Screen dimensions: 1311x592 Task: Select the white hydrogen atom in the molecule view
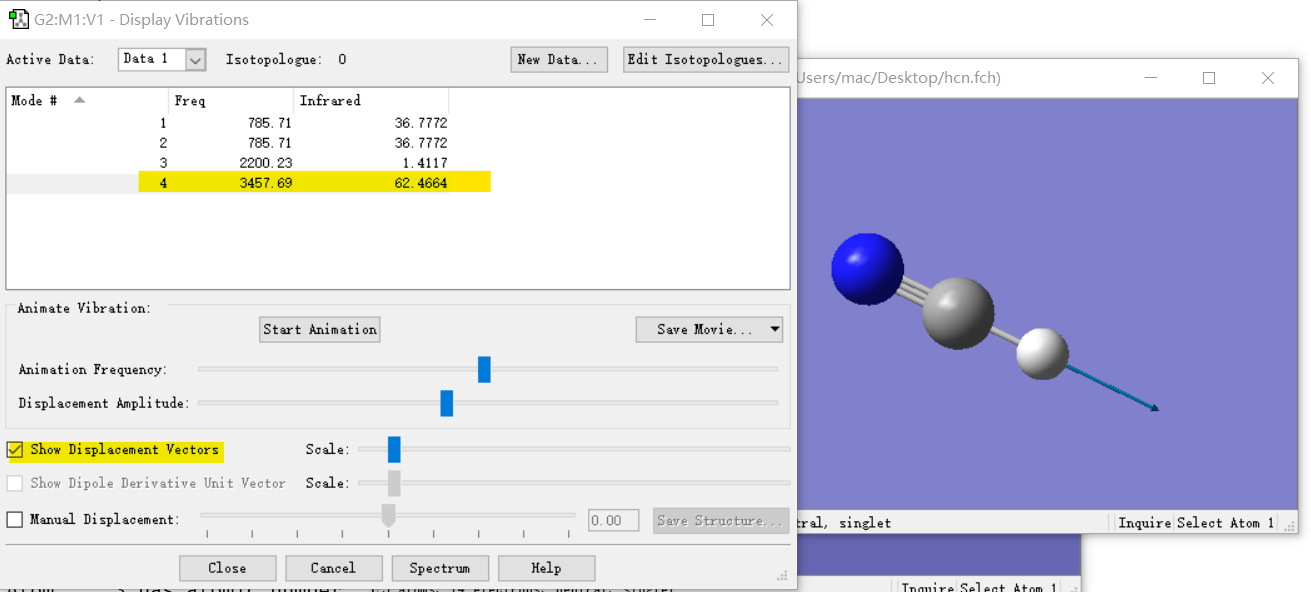pos(1042,354)
